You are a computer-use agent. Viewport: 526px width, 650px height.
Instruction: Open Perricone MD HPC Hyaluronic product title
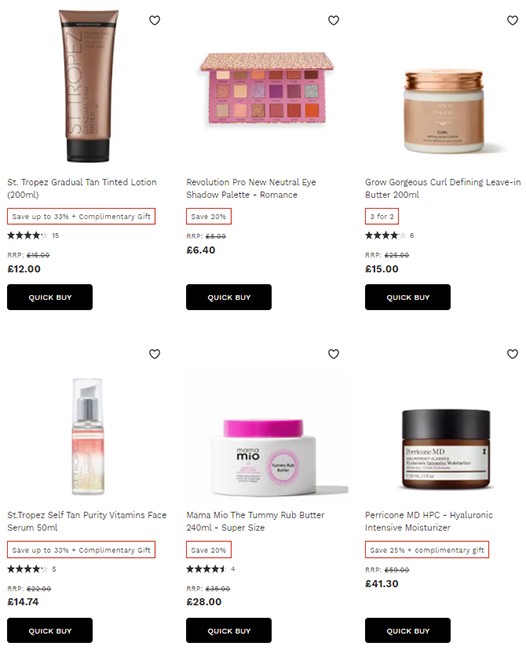[x=429, y=521]
